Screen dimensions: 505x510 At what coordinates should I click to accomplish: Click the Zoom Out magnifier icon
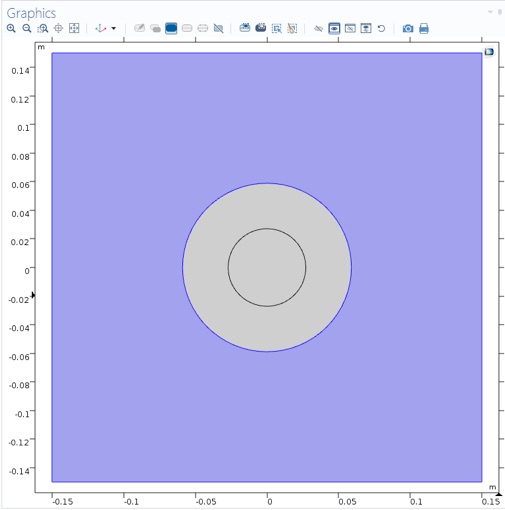tap(27, 28)
